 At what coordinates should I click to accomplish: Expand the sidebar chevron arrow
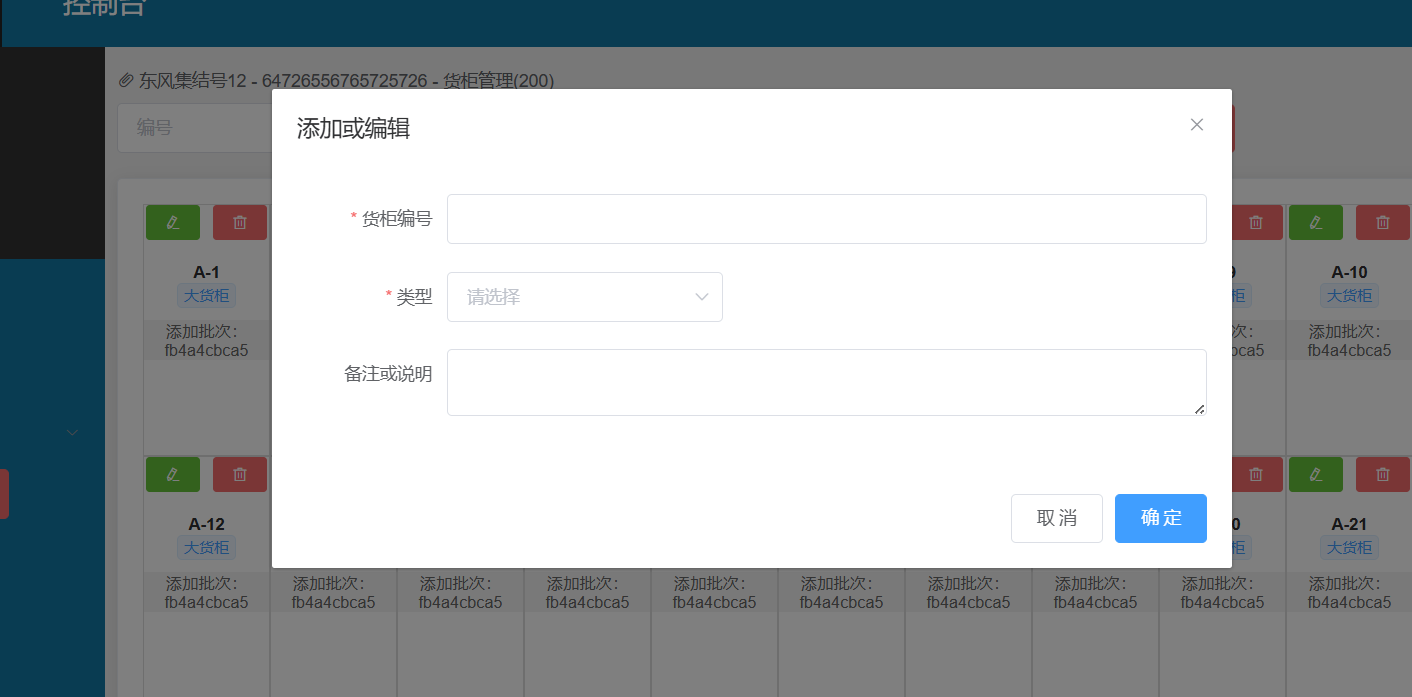pyautogui.click(x=71, y=433)
